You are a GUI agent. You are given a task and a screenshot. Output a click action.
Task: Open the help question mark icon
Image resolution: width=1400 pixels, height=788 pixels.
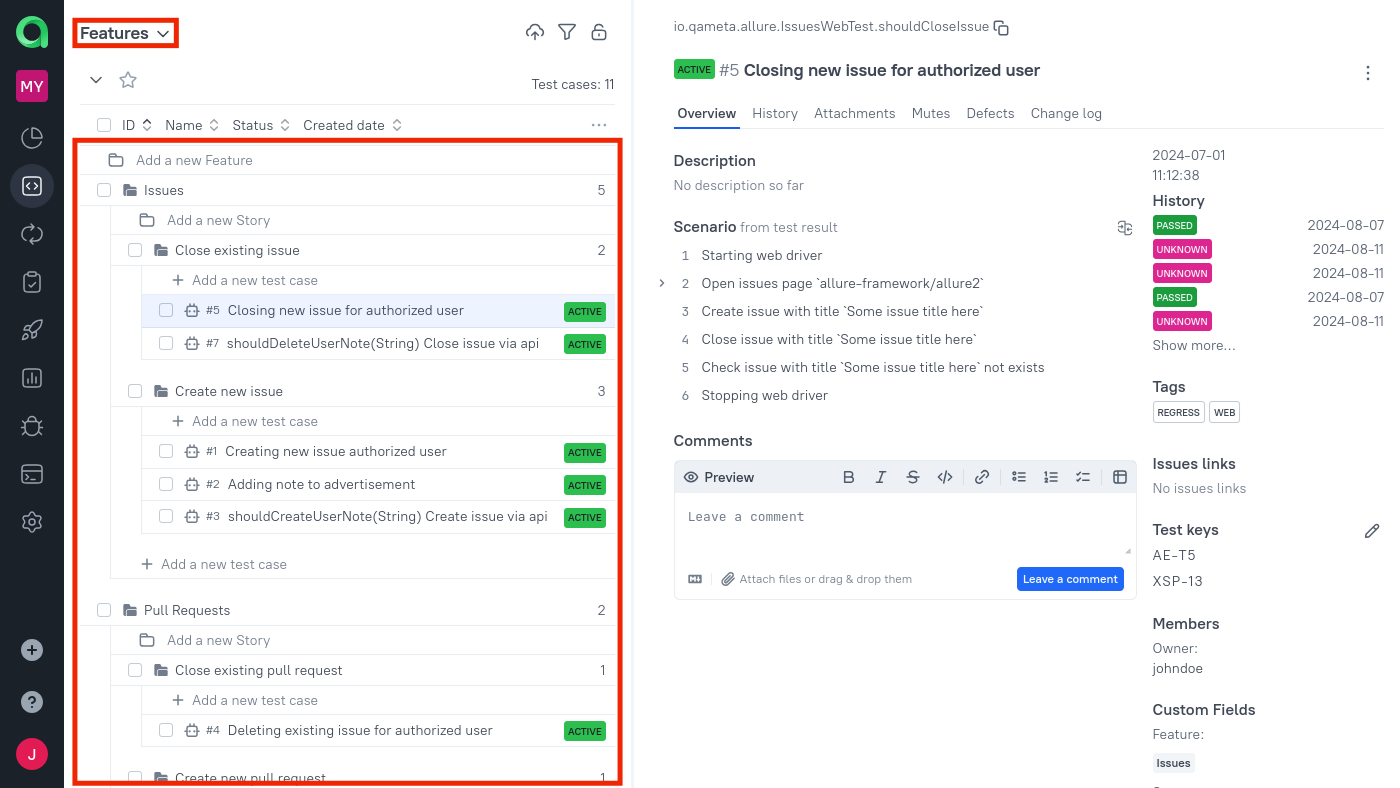pyautogui.click(x=32, y=702)
